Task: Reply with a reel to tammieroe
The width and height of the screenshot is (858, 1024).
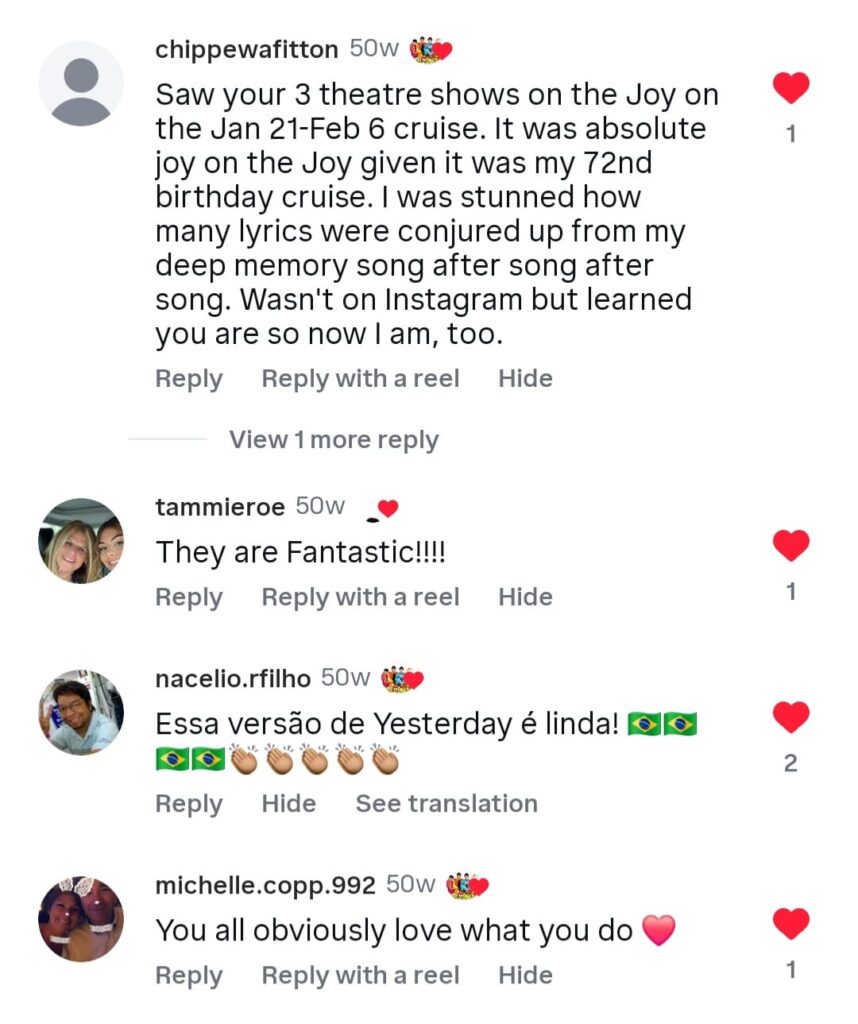Action: pyautogui.click(x=360, y=597)
